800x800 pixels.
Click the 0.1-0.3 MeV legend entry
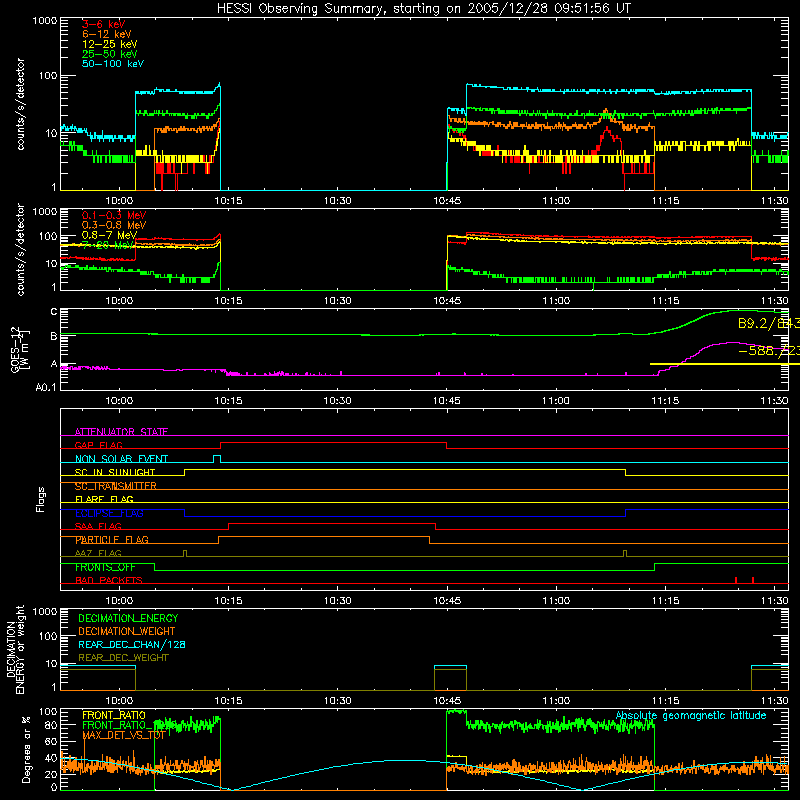point(114,215)
